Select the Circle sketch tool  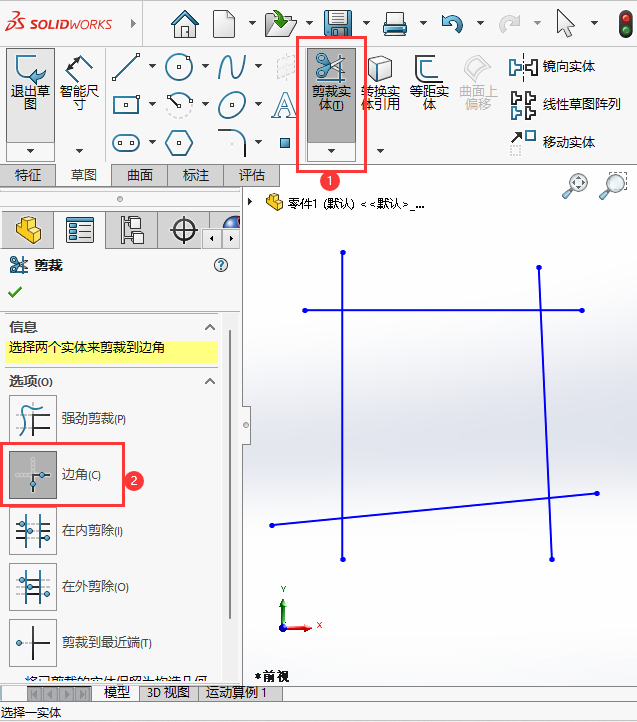[179, 67]
